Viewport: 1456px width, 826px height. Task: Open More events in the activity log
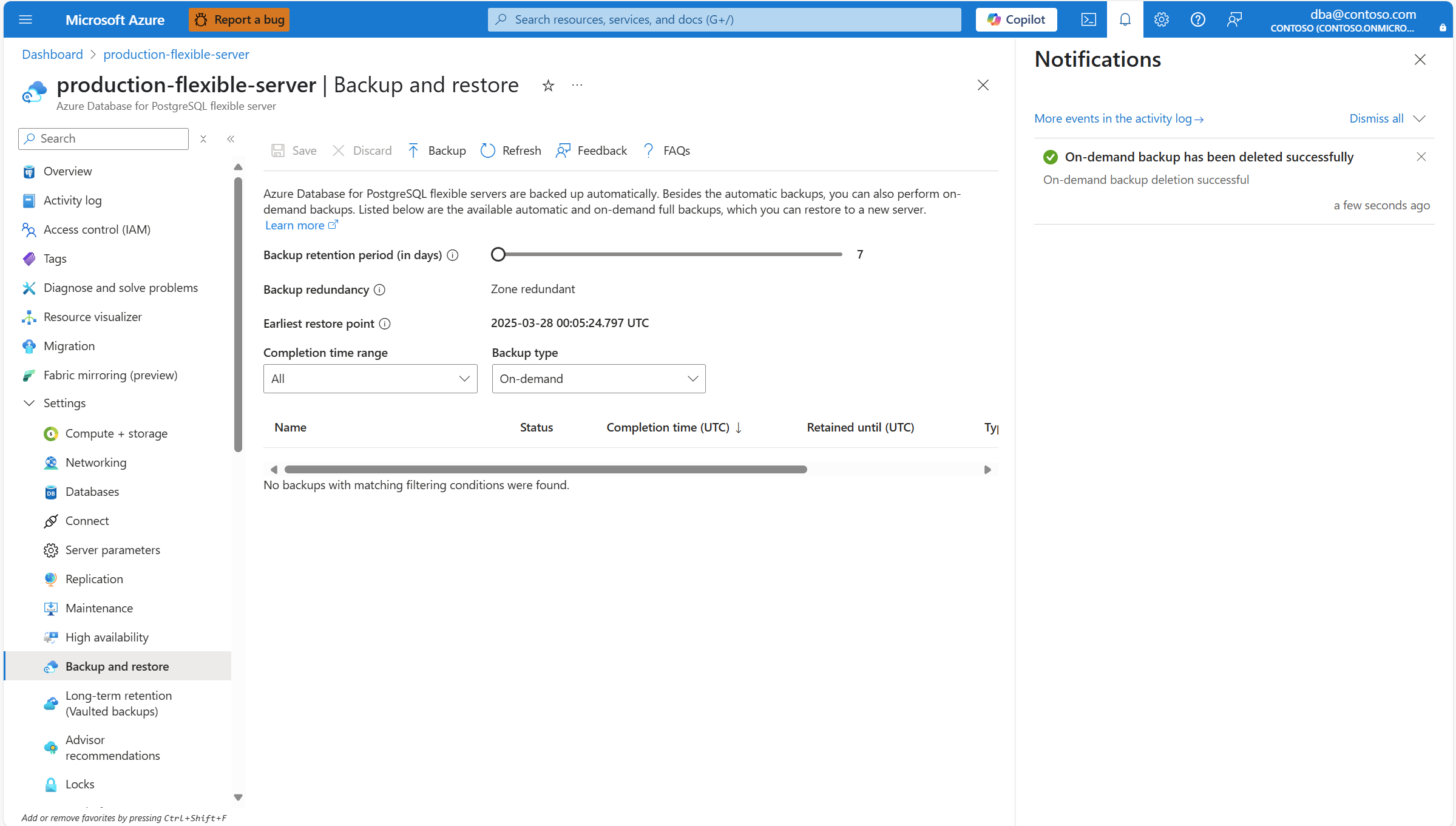(1119, 118)
